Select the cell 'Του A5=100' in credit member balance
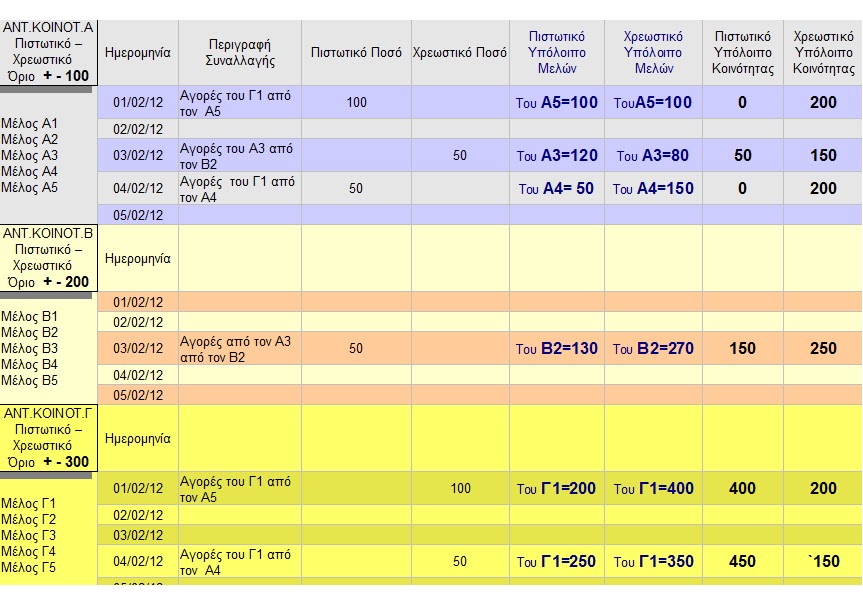This screenshot has height=599, width=863. click(556, 102)
